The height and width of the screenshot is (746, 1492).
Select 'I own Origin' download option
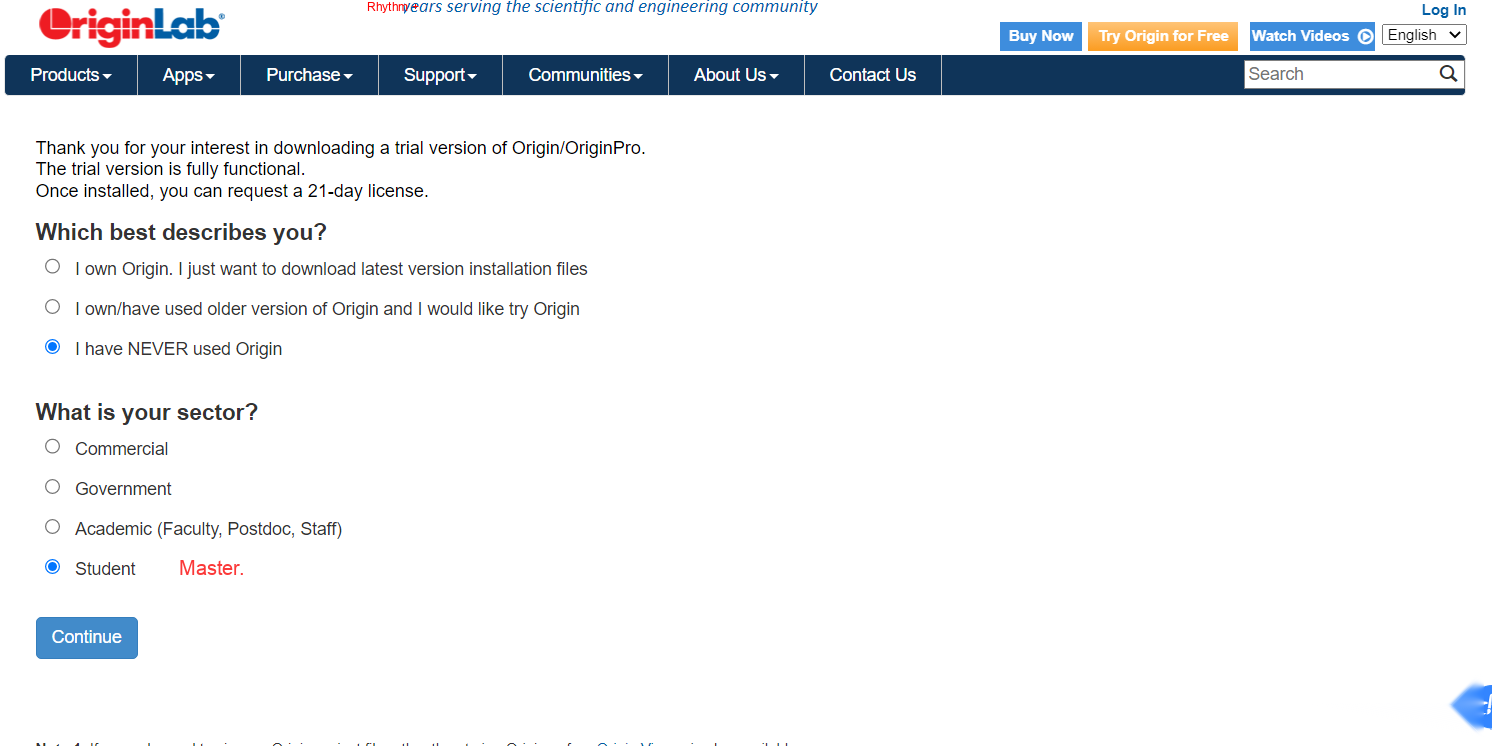coord(53,267)
